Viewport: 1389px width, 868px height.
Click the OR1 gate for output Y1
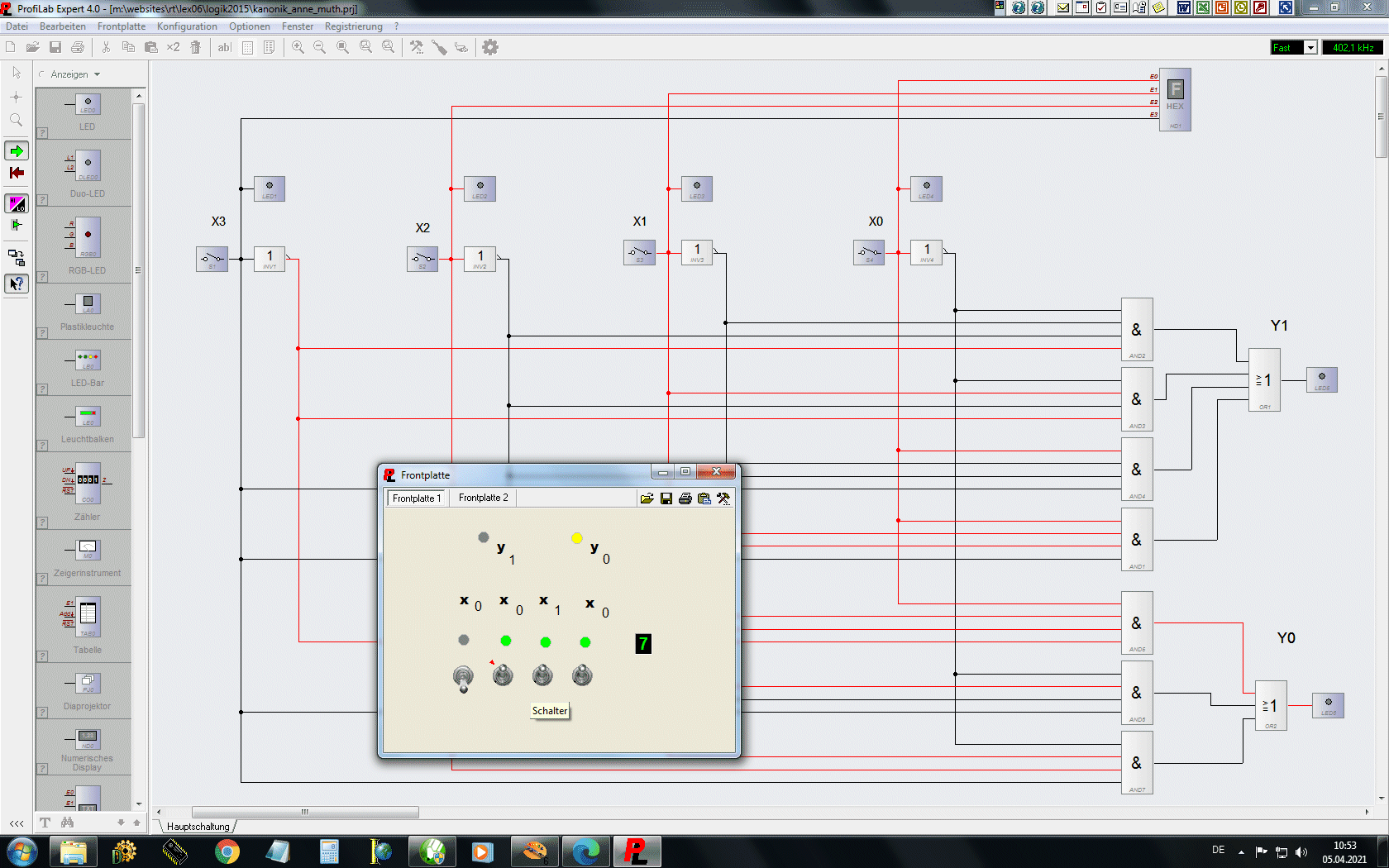click(x=1264, y=380)
